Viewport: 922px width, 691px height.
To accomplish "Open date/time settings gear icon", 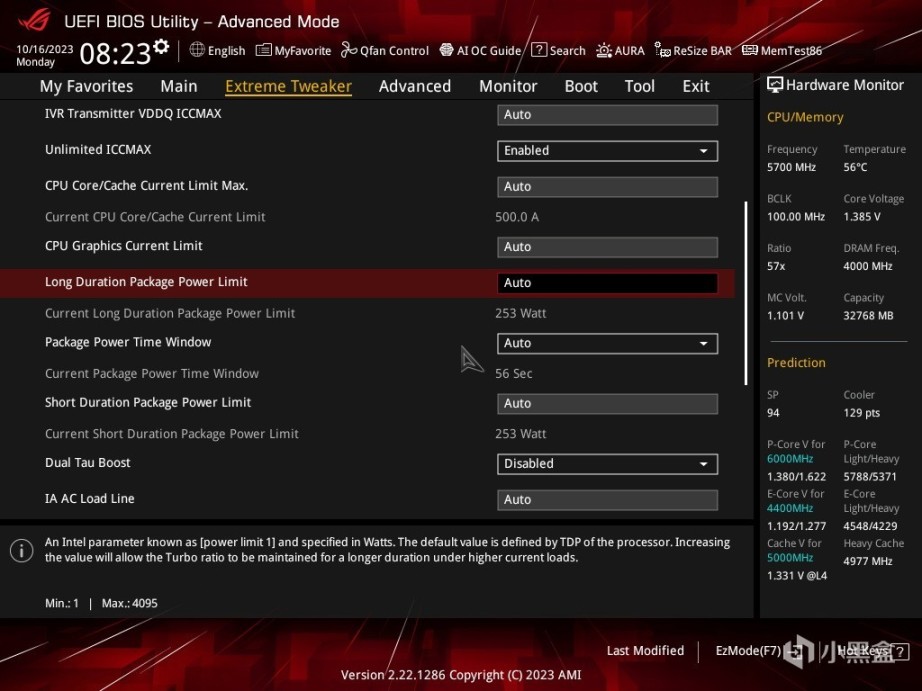I will tap(161, 46).
